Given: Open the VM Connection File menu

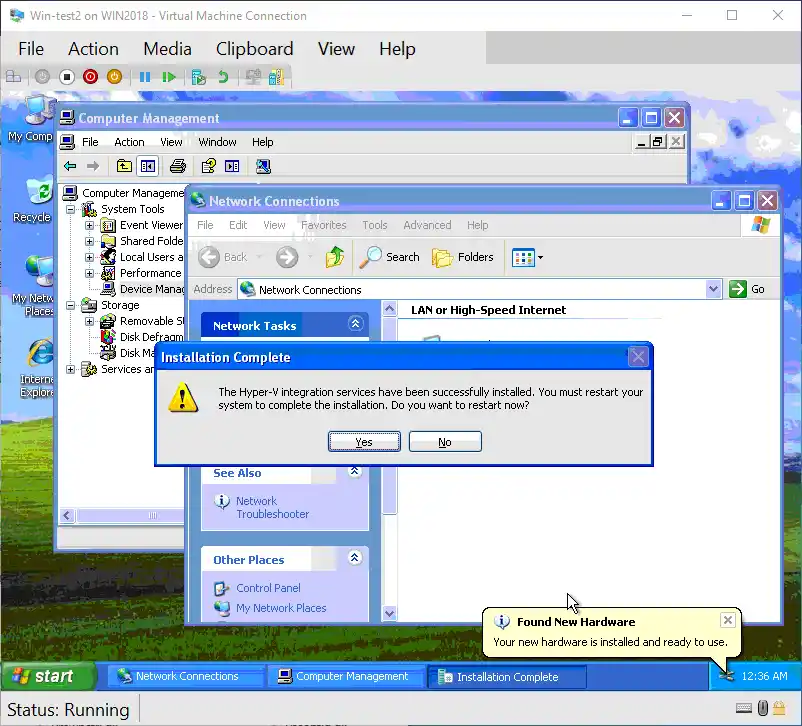Looking at the screenshot, I should coord(31,49).
